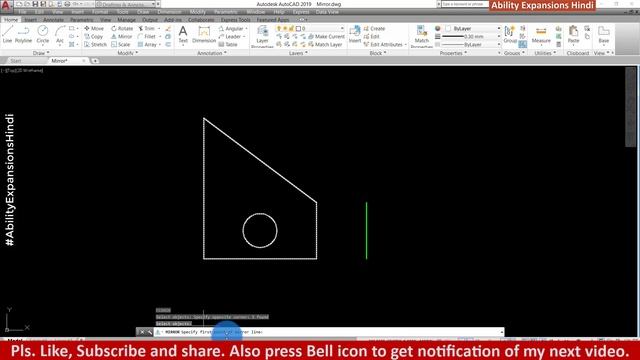
Task: Expand the Draw panel
Action: (x=41, y=53)
